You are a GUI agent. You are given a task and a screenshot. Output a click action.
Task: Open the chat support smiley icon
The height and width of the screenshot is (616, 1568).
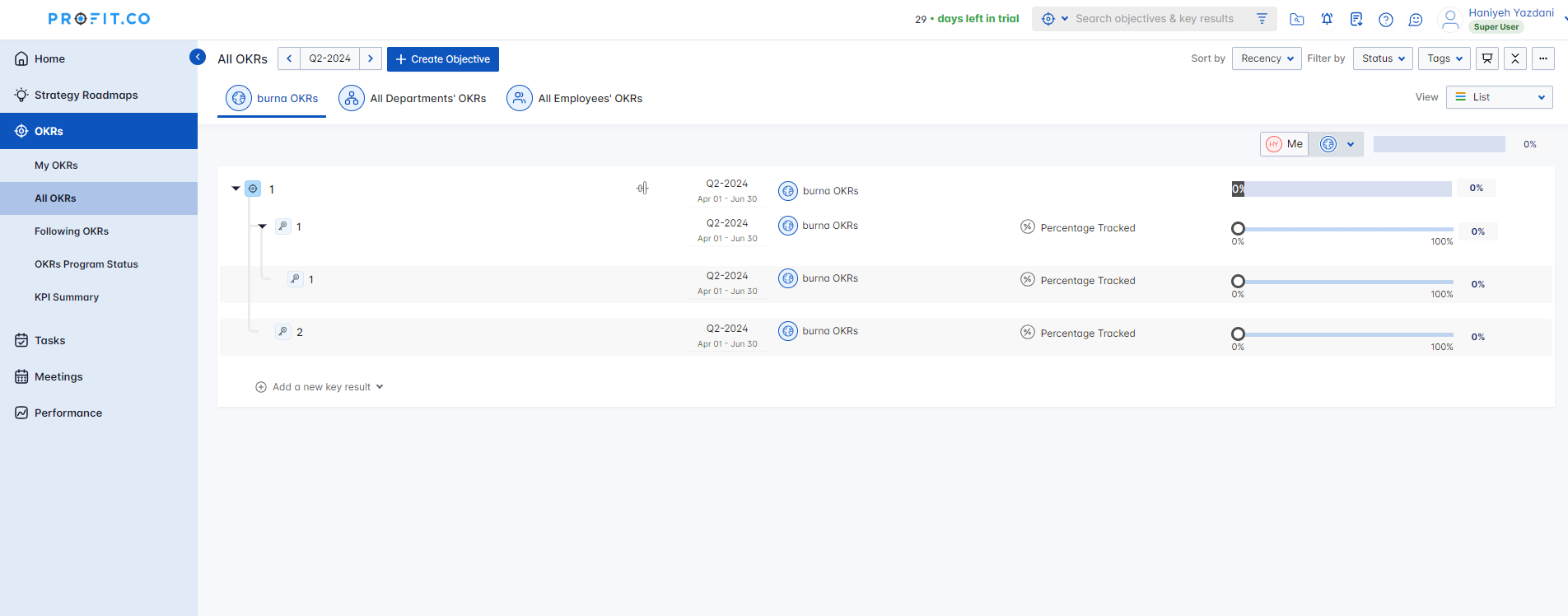pyautogui.click(x=1416, y=19)
